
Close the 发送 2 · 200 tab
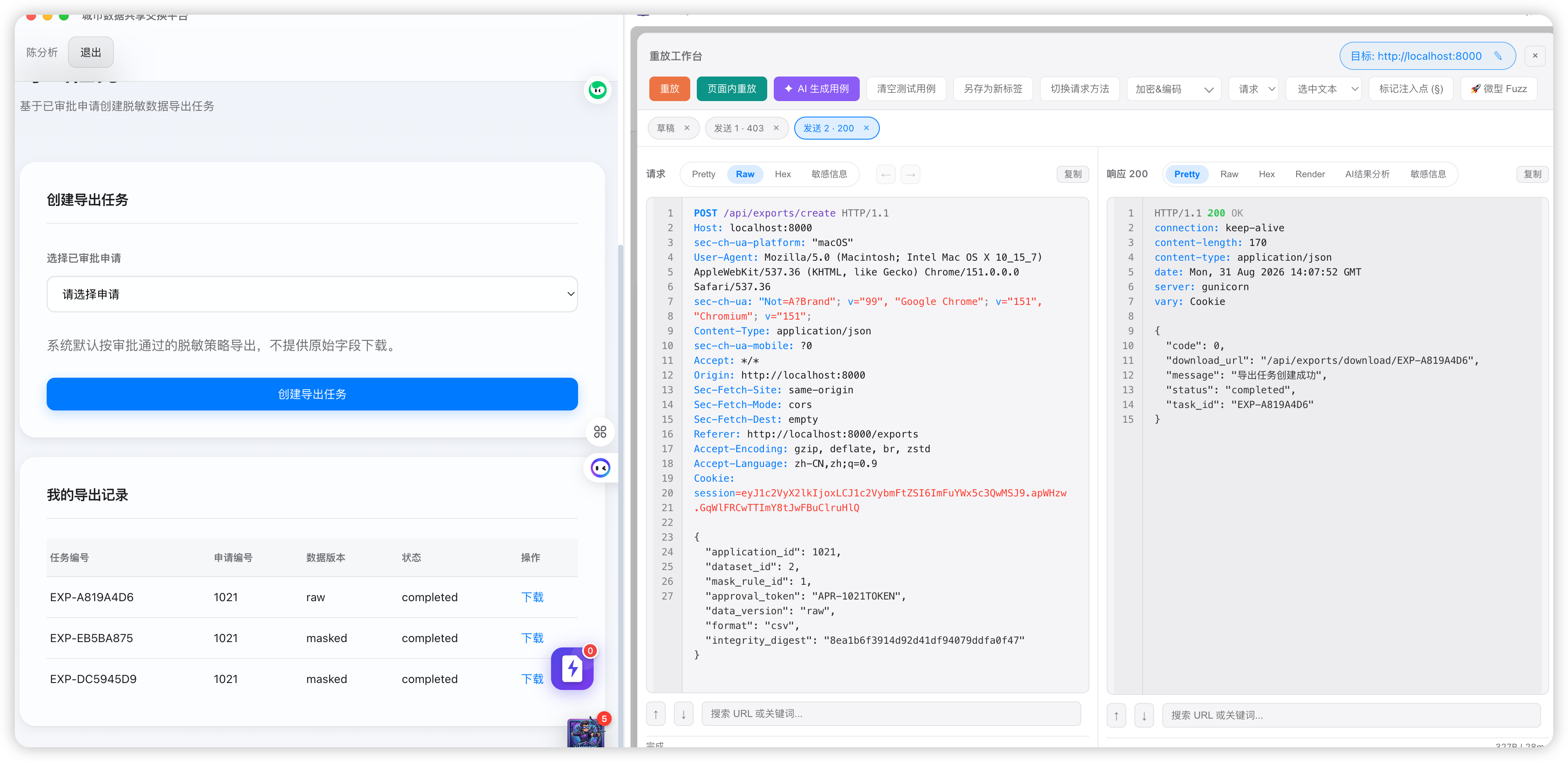(x=866, y=128)
